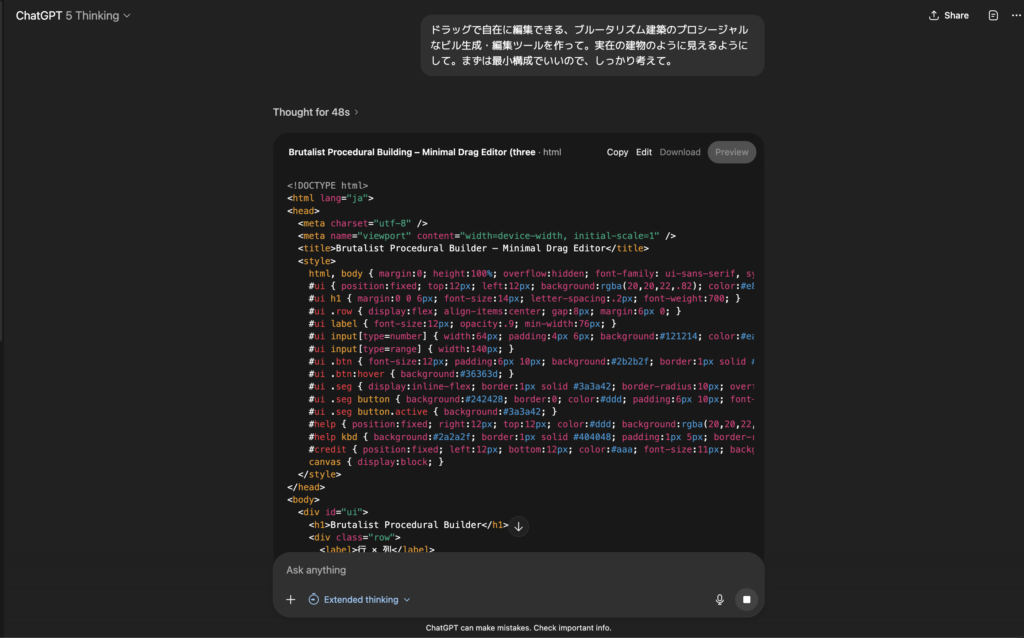Focus the "Ask anything" message field
This screenshot has width=1024, height=638.
tap(500, 570)
